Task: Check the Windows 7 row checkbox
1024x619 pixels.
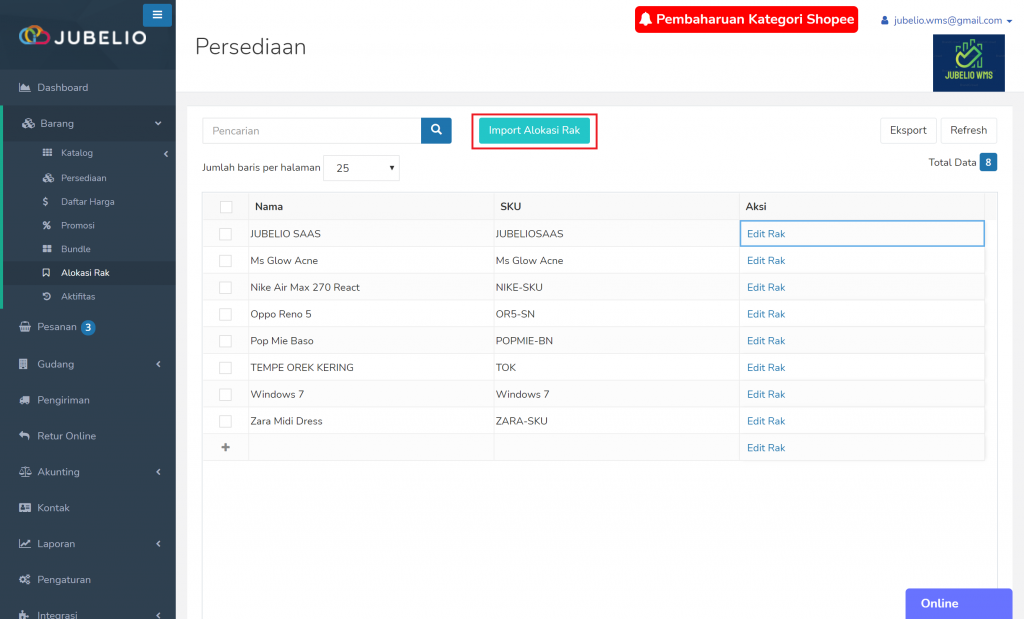Action: pyautogui.click(x=225, y=394)
